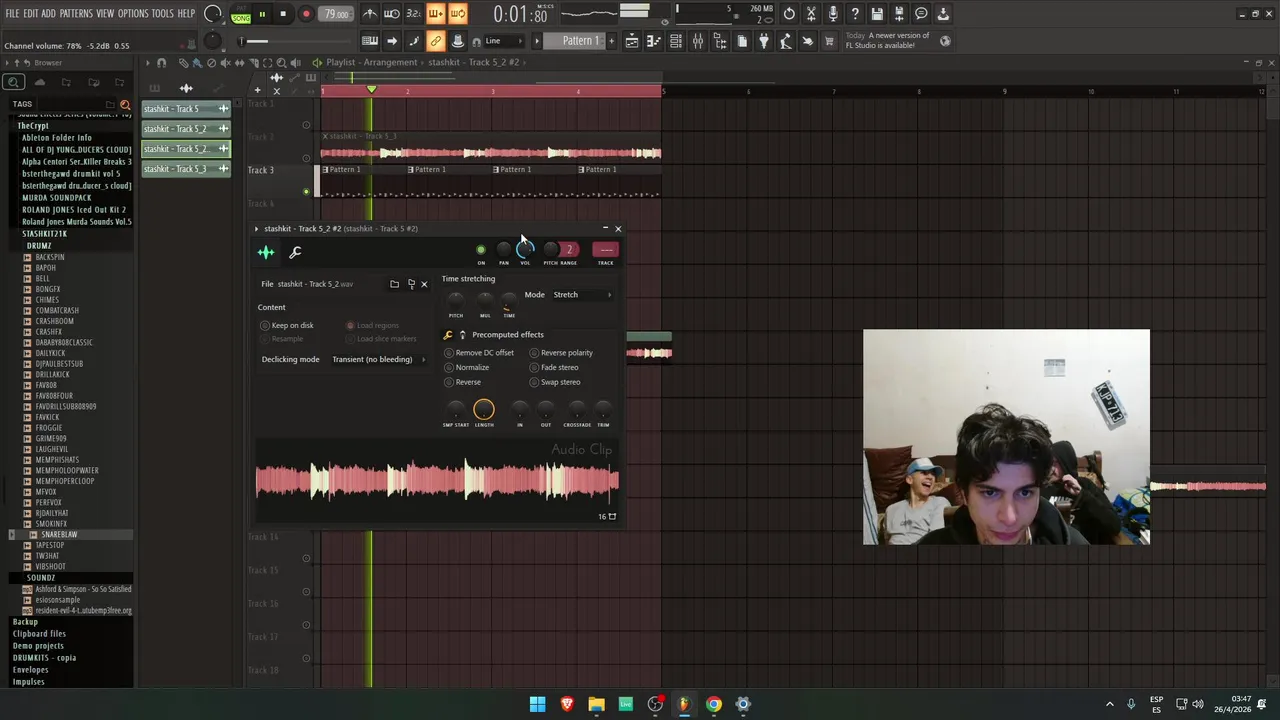Select stashkit - Track 5_3 clip in picker

186,169
